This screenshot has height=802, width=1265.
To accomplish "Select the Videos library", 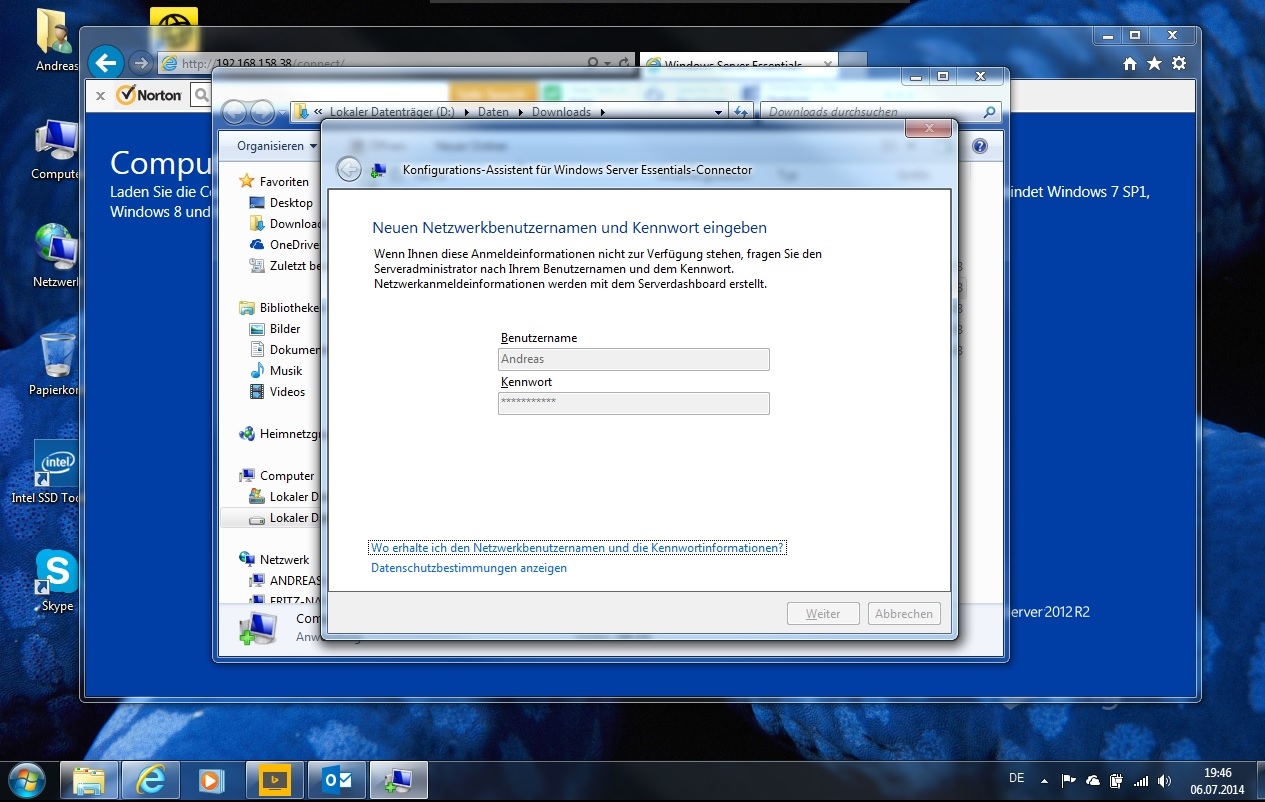I will [x=287, y=392].
